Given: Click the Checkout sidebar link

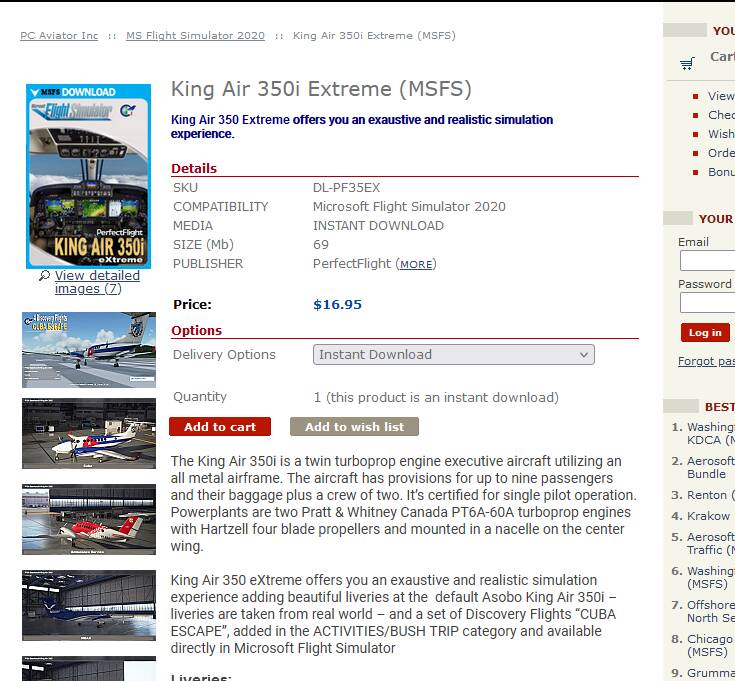Looking at the screenshot, I should pos(721,115).
